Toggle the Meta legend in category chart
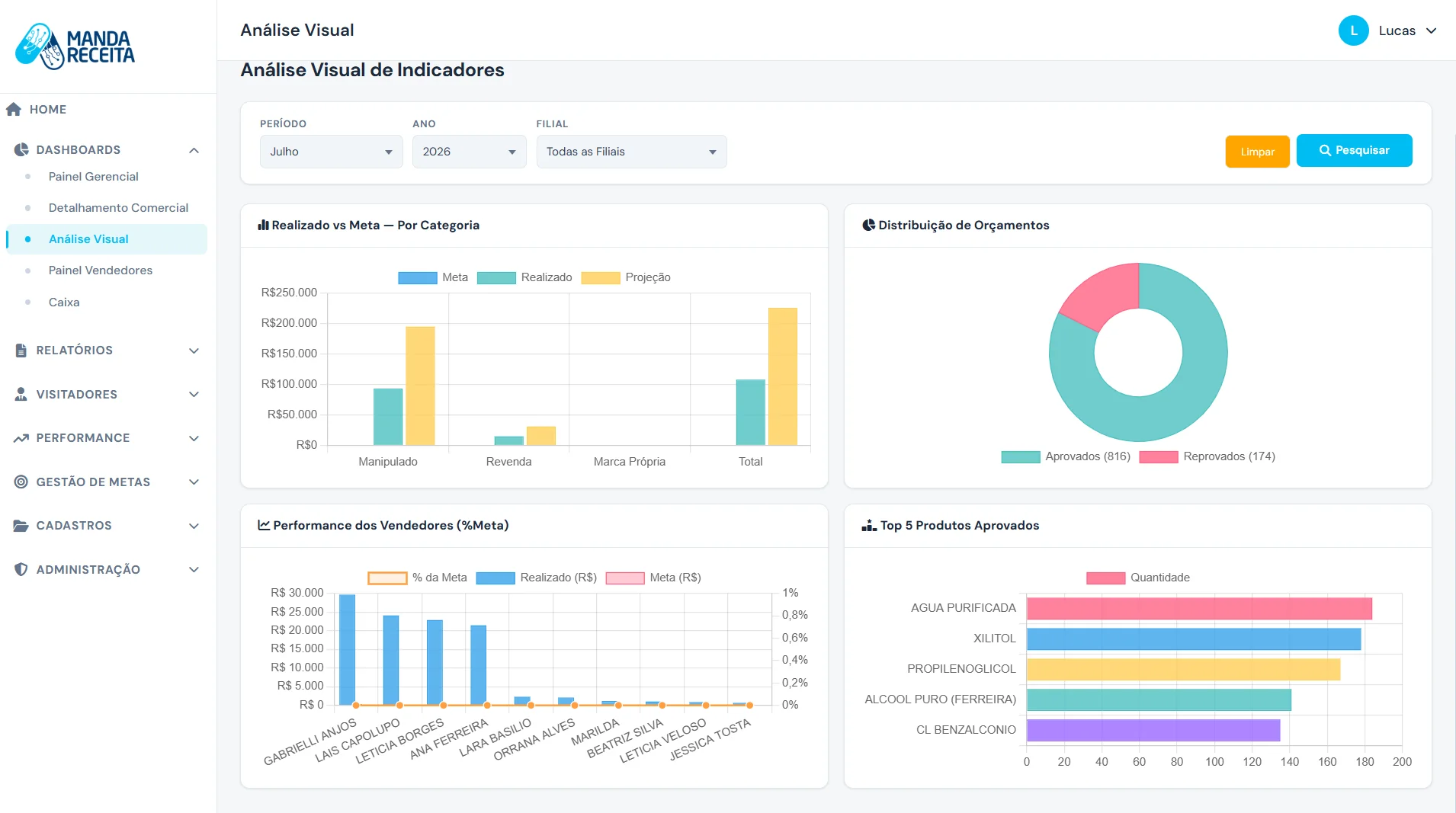The image size is (1456, 813). point(433,277)
